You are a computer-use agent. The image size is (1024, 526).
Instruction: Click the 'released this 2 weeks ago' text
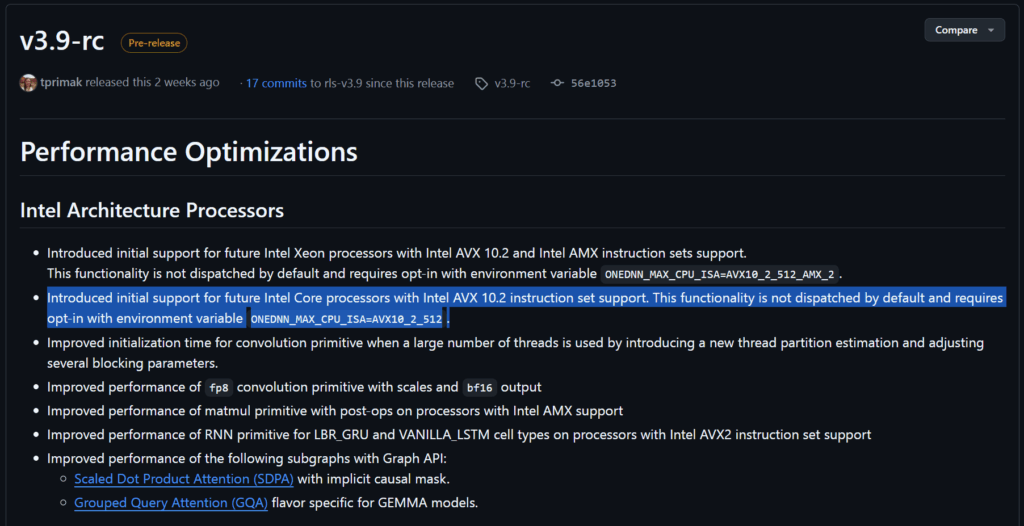153,83
